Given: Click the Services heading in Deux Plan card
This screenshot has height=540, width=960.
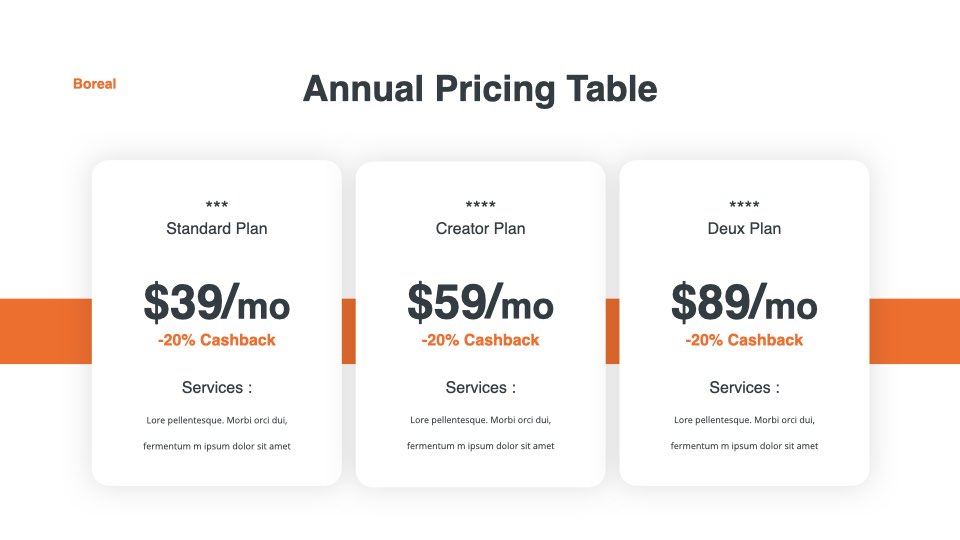Looking at the screenshot, I should [744, 388].
